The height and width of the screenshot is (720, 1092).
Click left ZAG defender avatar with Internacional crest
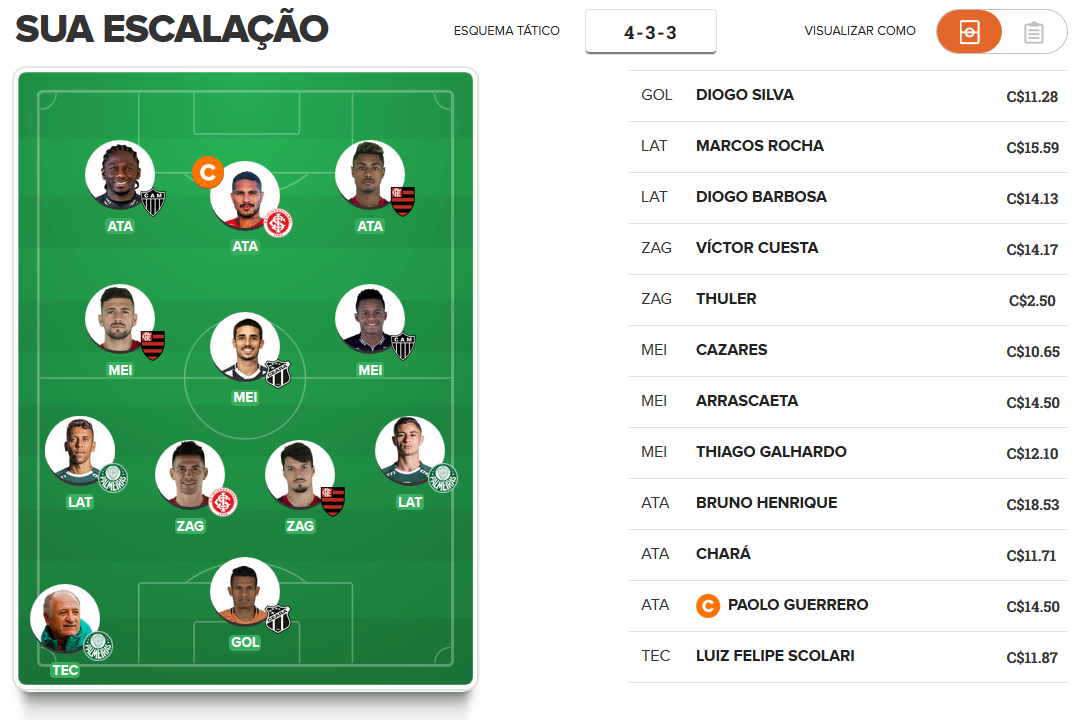pos(189,474)
